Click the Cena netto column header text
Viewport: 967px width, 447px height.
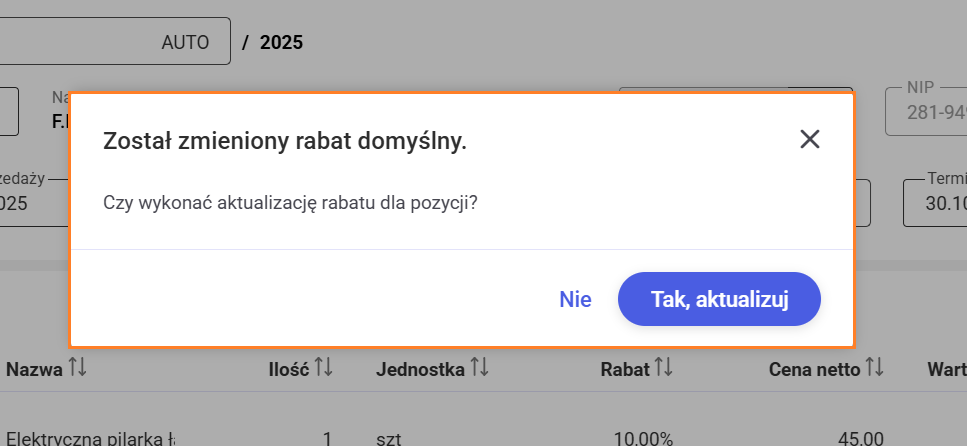tap(814, 369)
